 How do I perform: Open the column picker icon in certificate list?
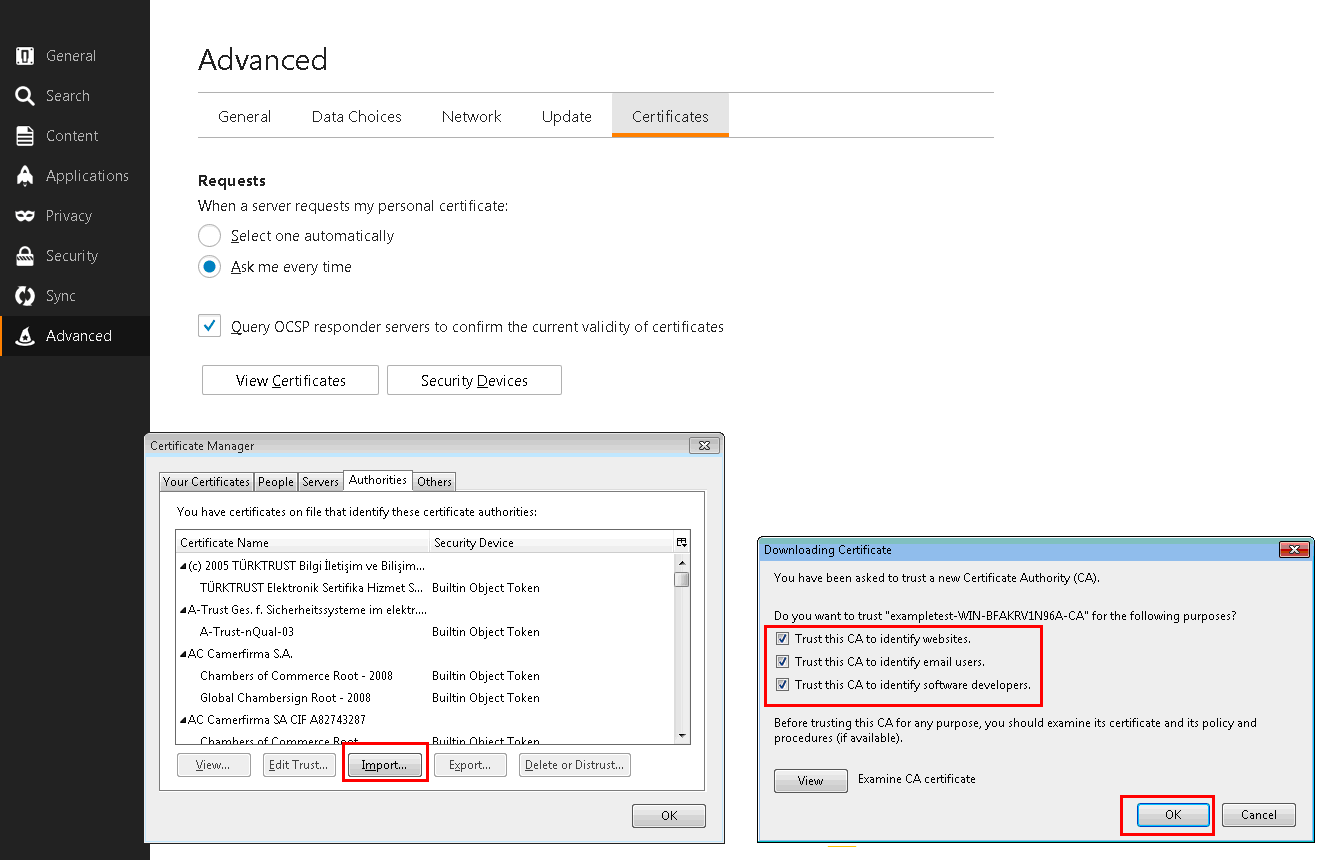(682, 542)
